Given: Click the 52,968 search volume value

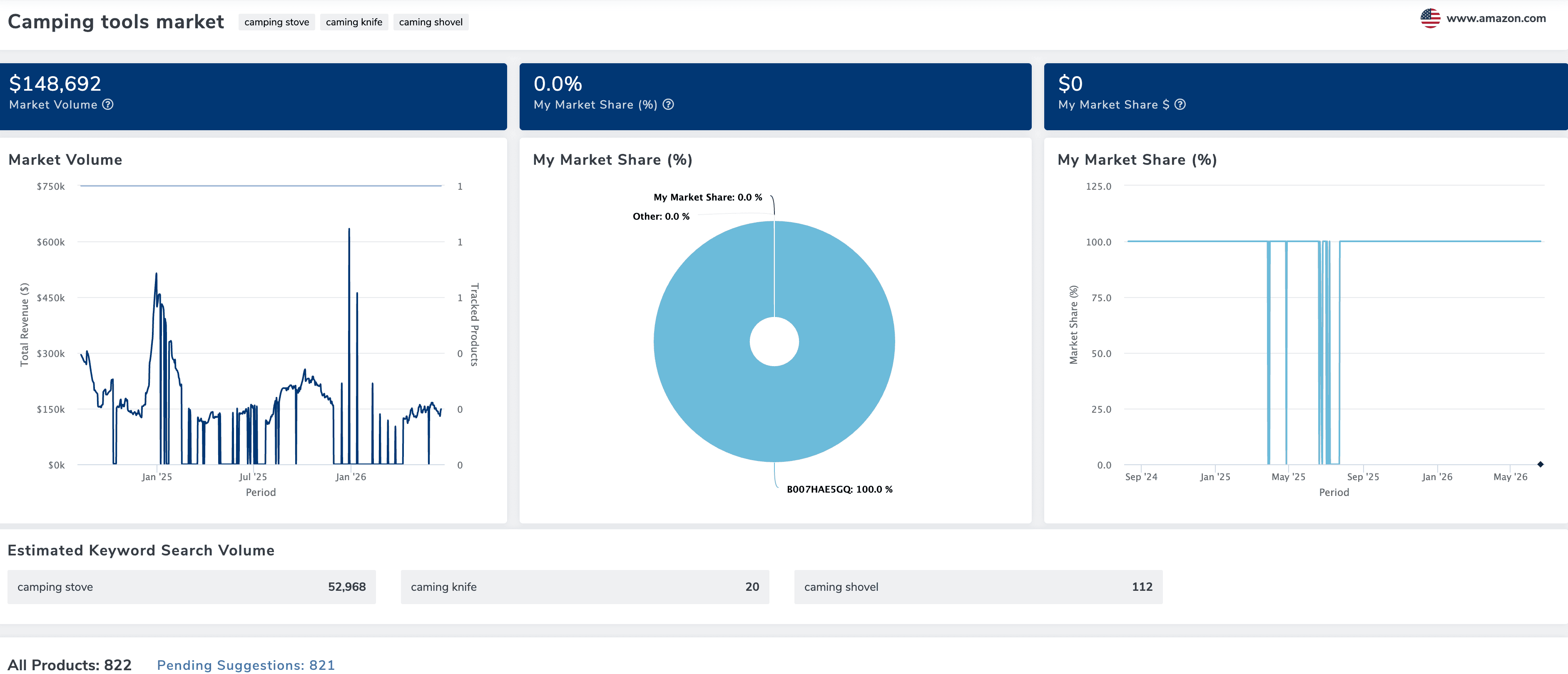Looking at the screenshot, I should click(x=347, y=587).
